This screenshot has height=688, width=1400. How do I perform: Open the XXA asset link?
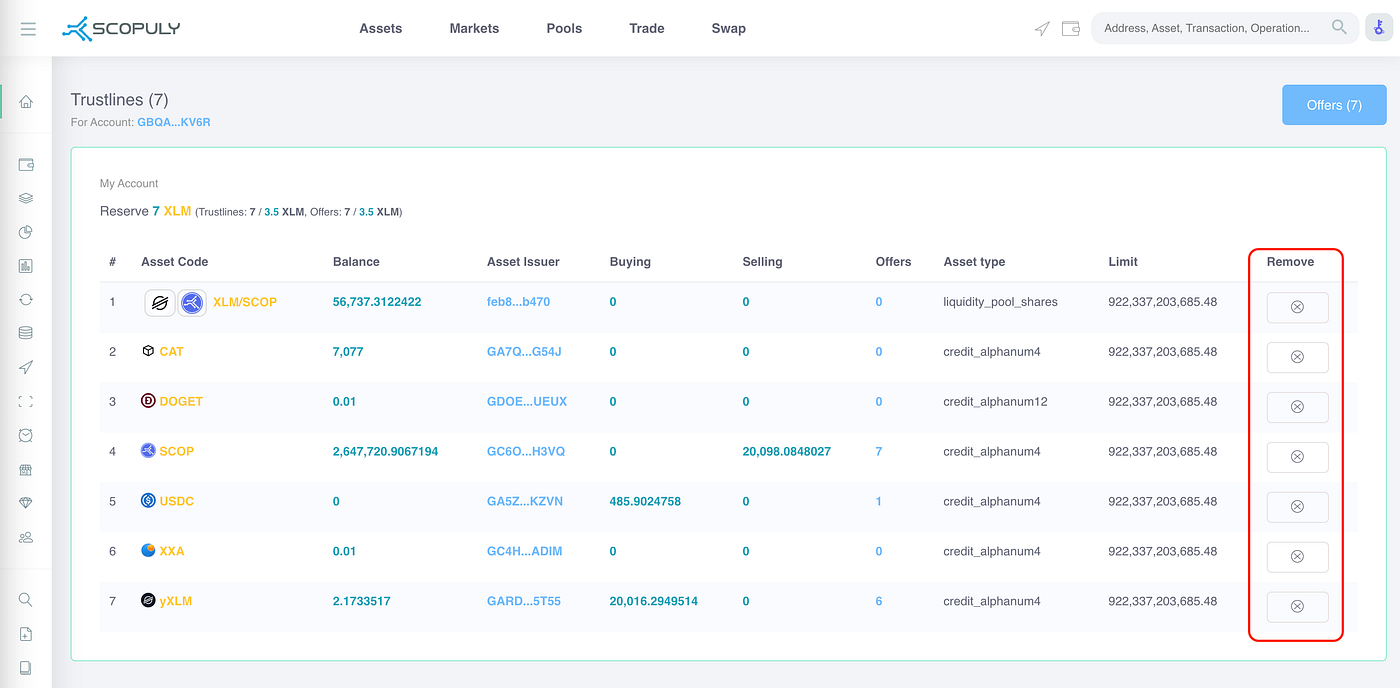tap(172, 552)
